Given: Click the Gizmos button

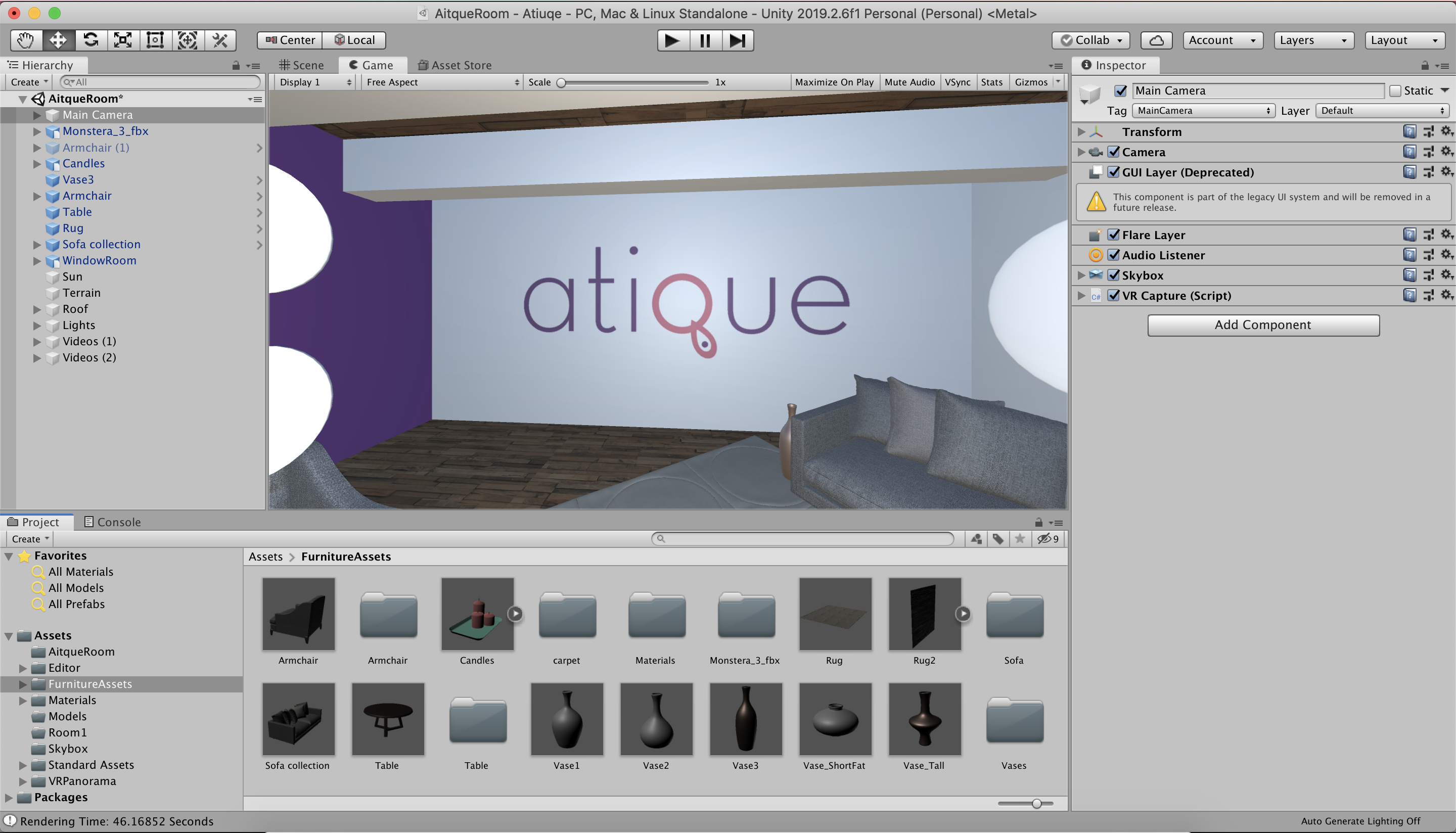Looking at the screenshot, I should (x=1031, y=82).
